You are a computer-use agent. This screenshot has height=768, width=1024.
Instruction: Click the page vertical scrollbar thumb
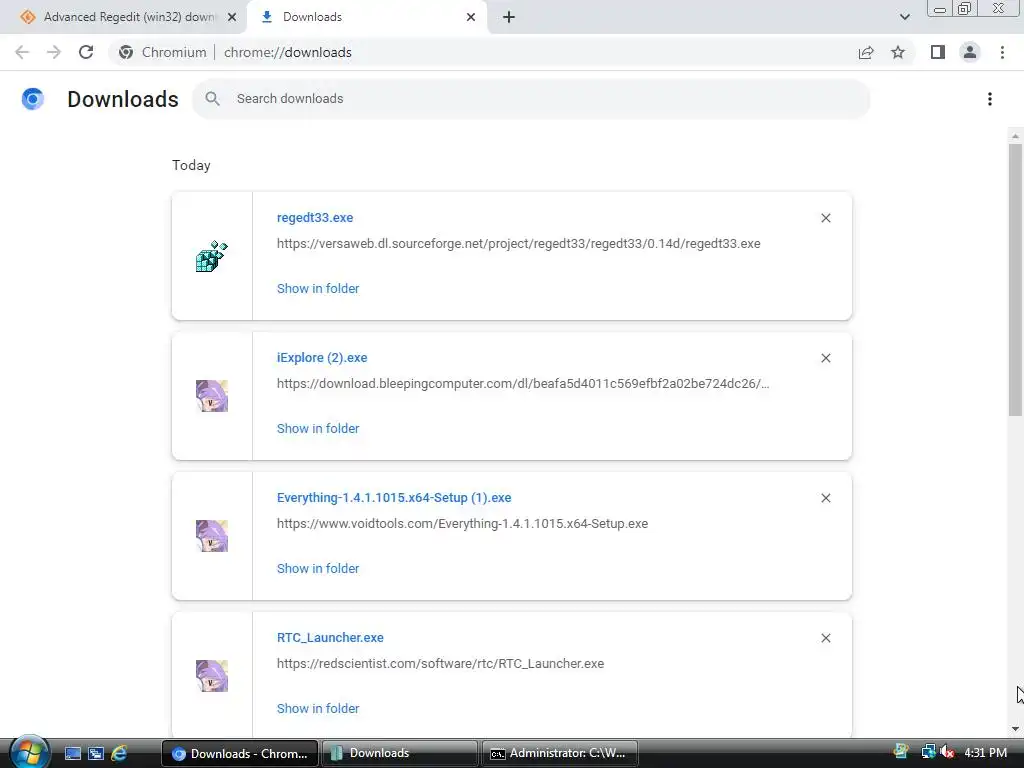click(1015, 280)
